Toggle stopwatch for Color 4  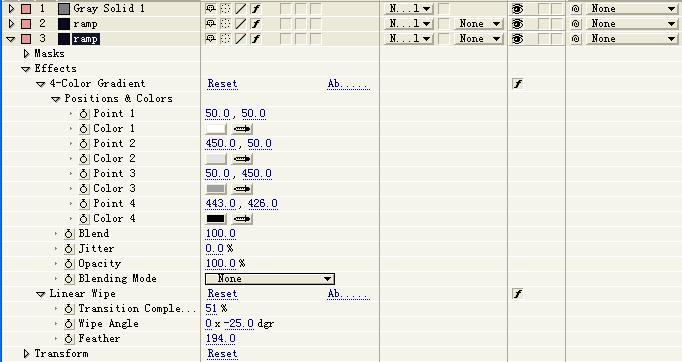tap(84, 219)
